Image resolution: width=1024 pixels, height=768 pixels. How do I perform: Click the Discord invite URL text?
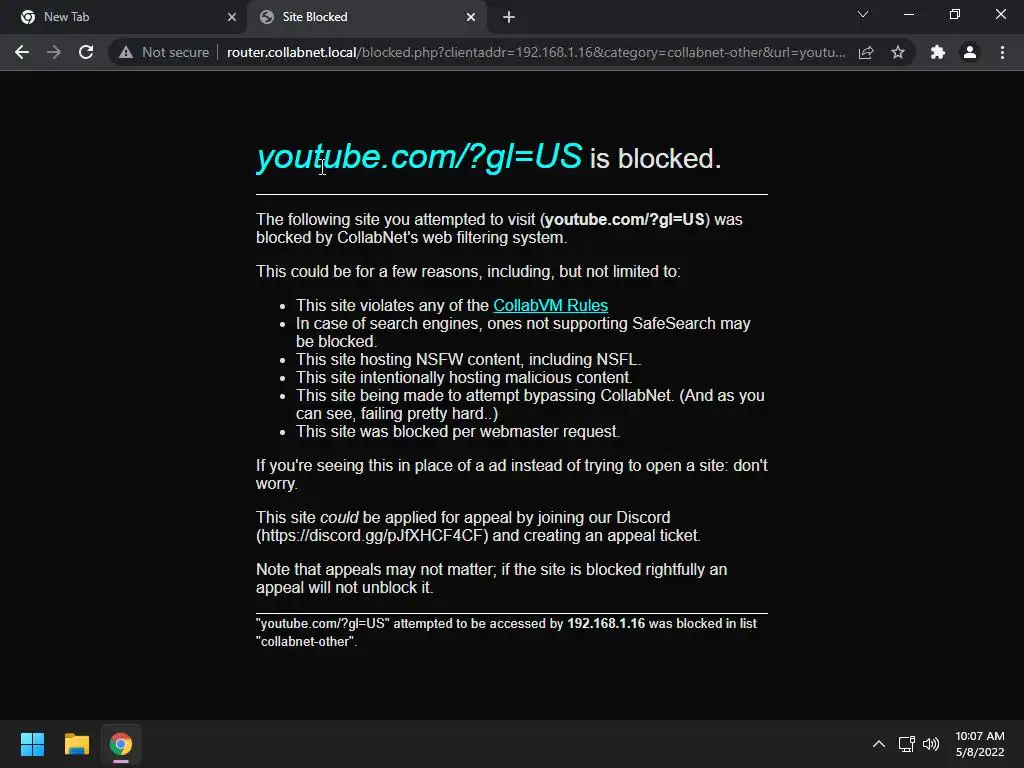(x=372, y=536)
